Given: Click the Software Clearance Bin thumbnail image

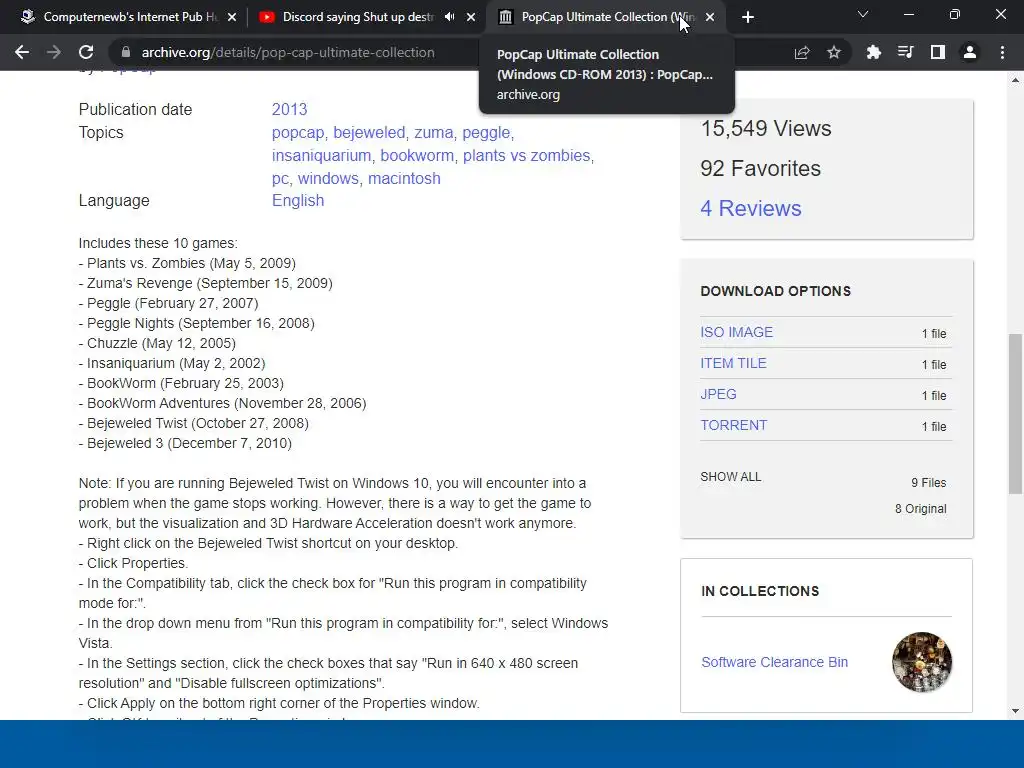Looking at the screenshot, I should pyautogui.click(x=921, y=662).
